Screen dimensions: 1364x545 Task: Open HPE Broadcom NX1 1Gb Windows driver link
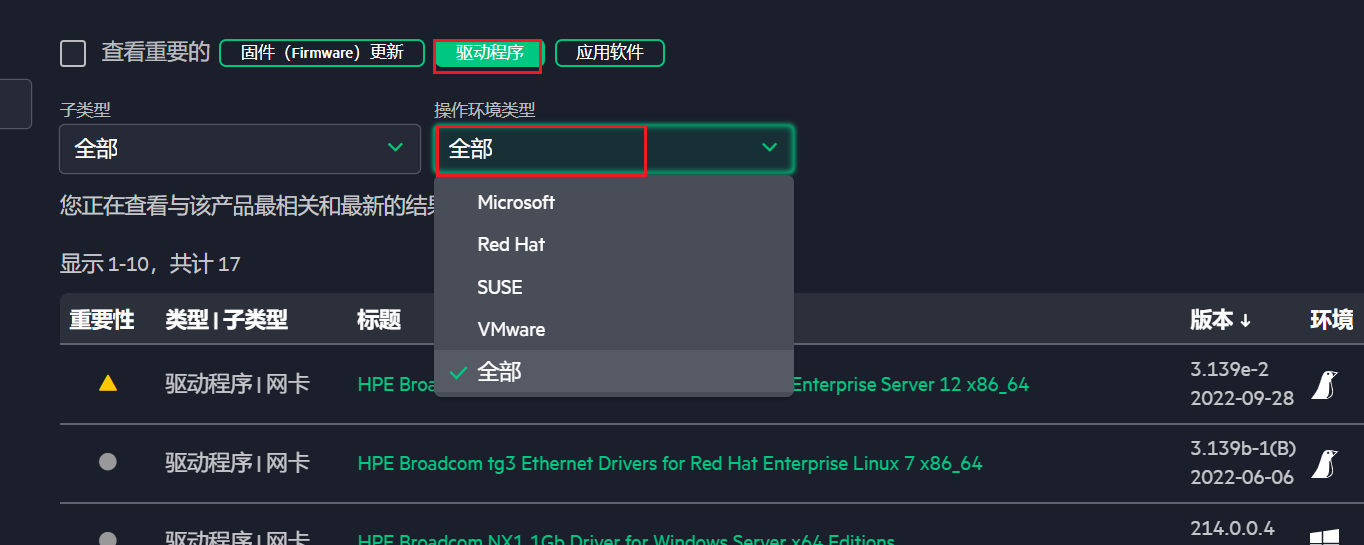[626, 540]
